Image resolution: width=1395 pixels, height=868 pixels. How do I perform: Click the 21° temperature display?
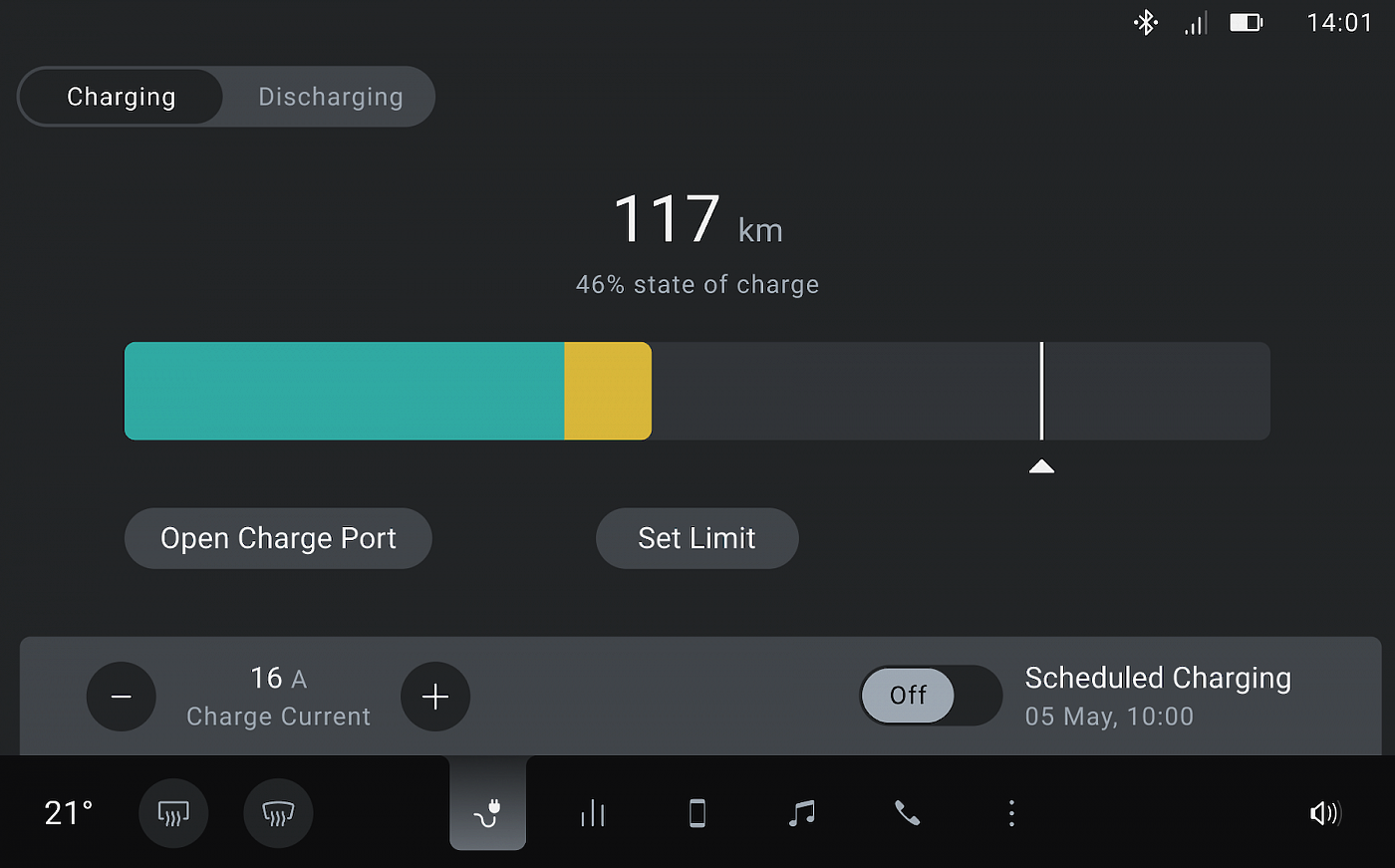[x=69, y=813]
